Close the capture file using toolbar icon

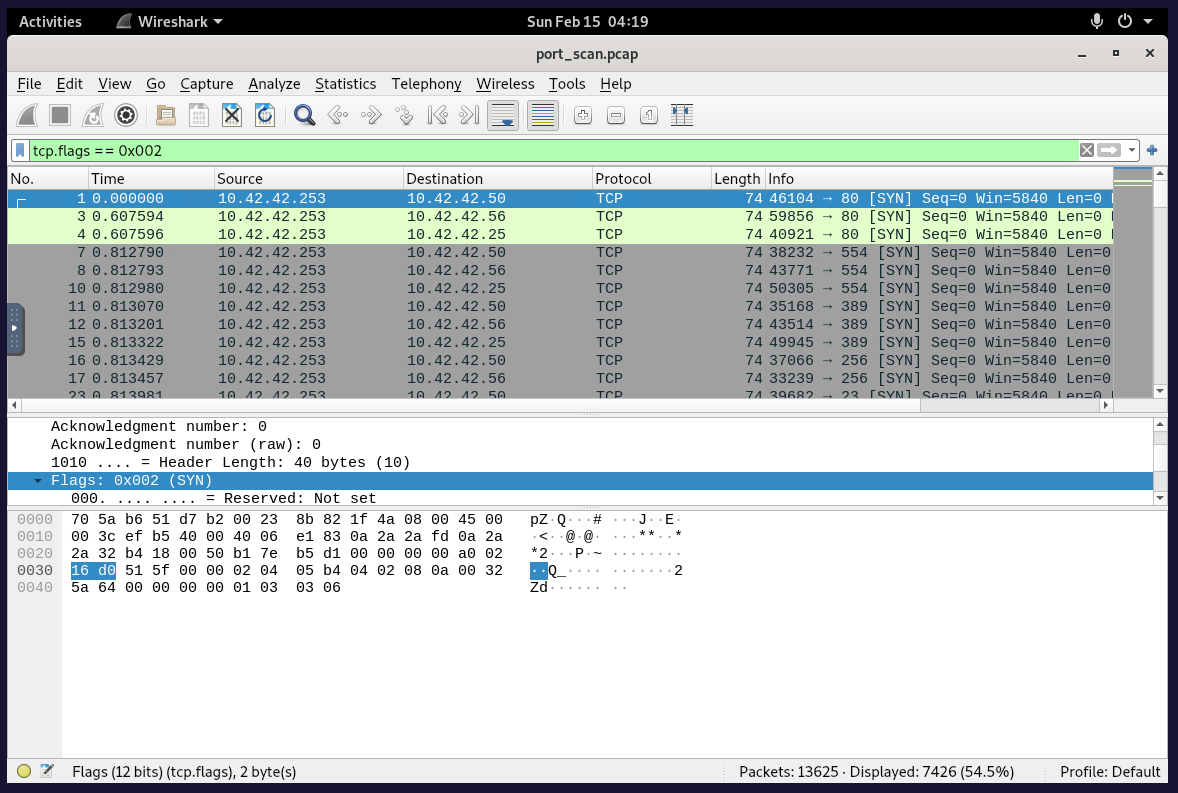(232, 115)
